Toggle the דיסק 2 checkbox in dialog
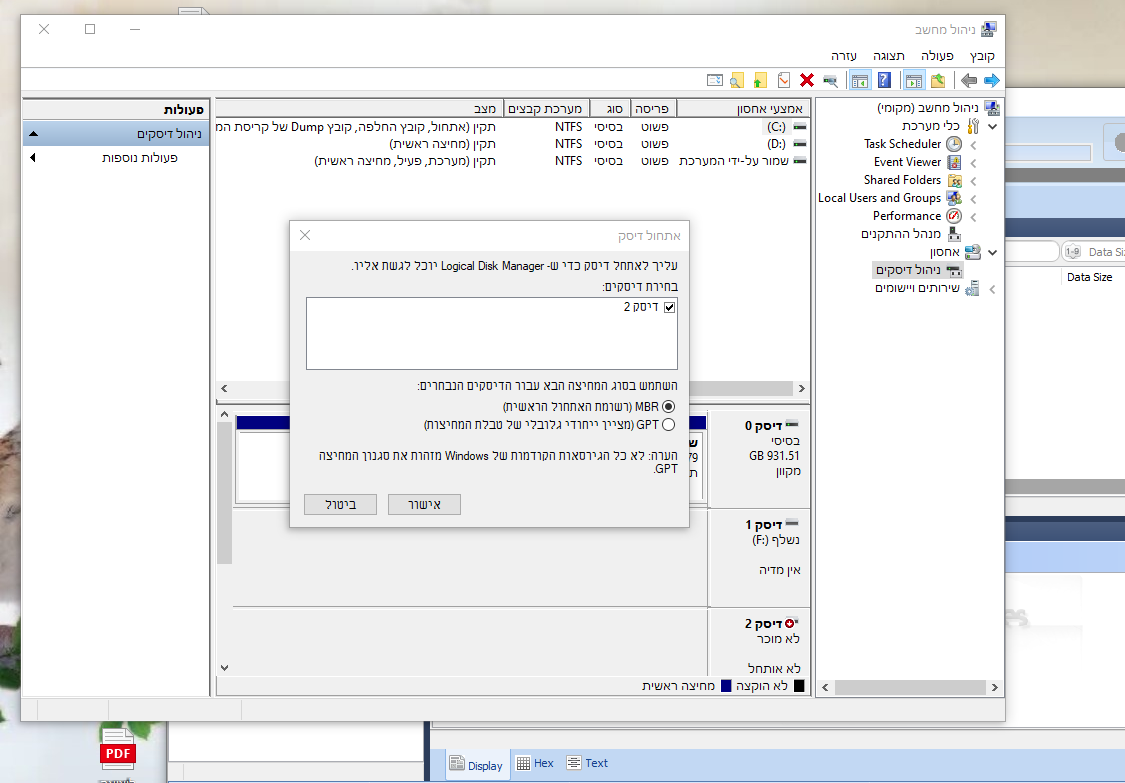The width and height of the screenshot is (1125, 783). point(669,307)
